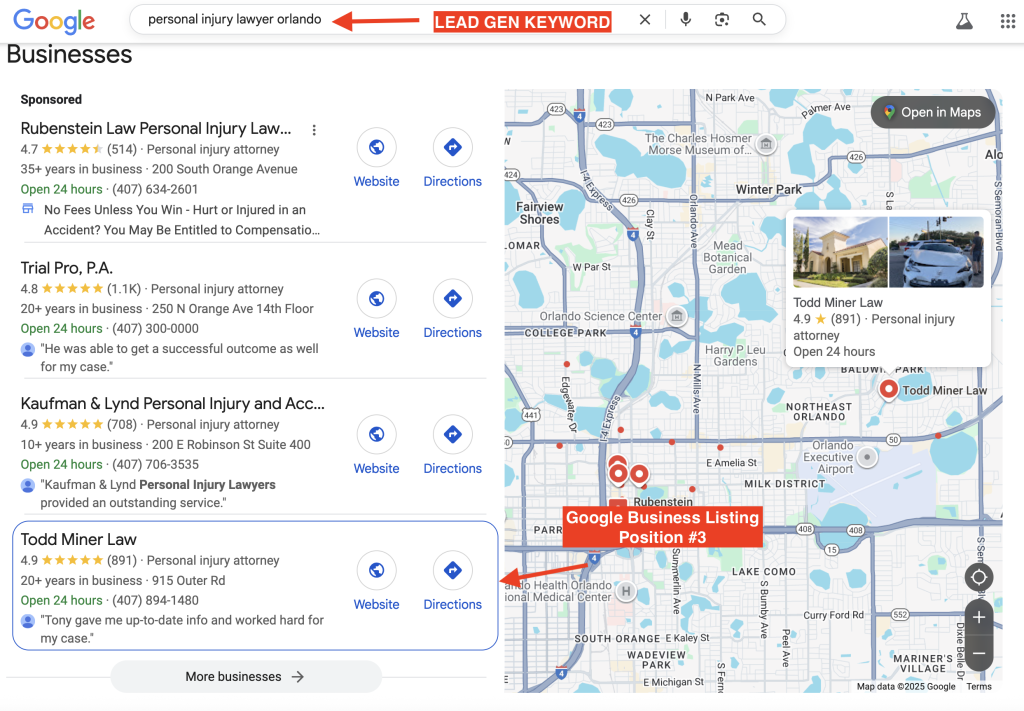Open Google Lens image search icon

click(x=722, y=20)
